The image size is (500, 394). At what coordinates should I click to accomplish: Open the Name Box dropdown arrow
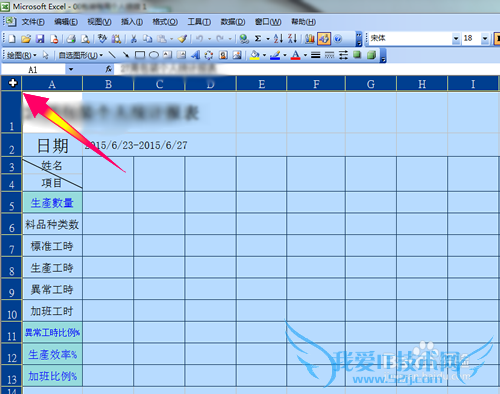[71, 69]
